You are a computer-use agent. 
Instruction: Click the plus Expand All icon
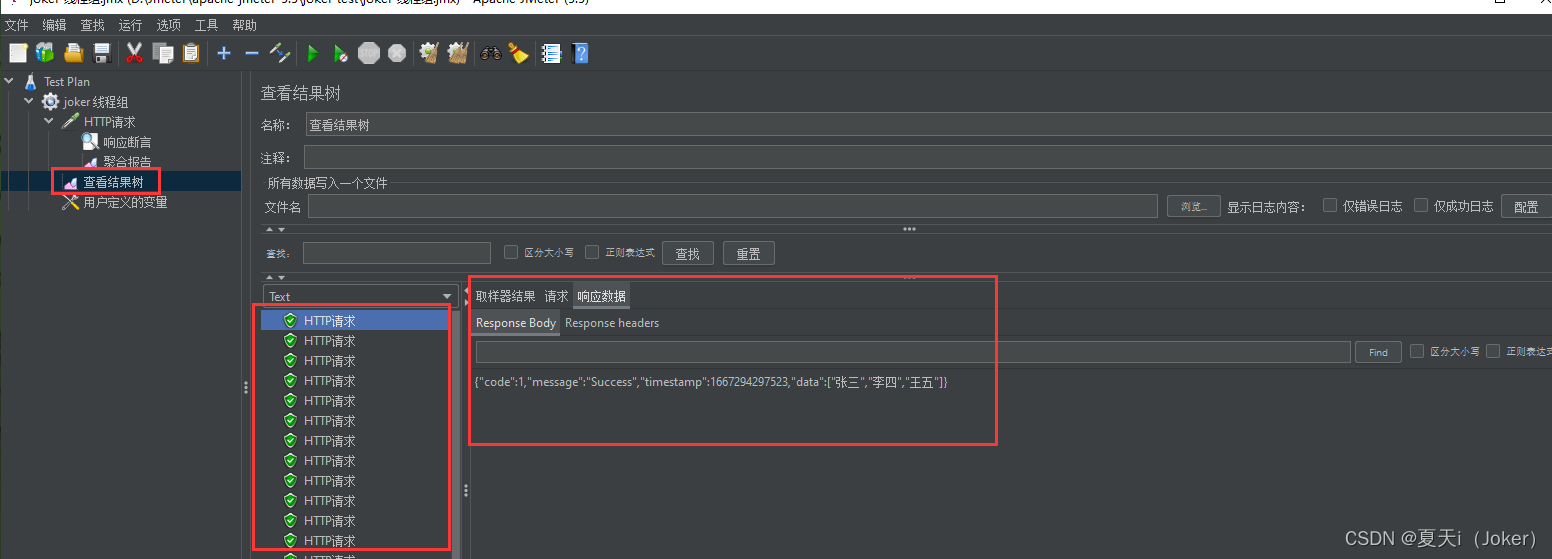pos(224,53)
